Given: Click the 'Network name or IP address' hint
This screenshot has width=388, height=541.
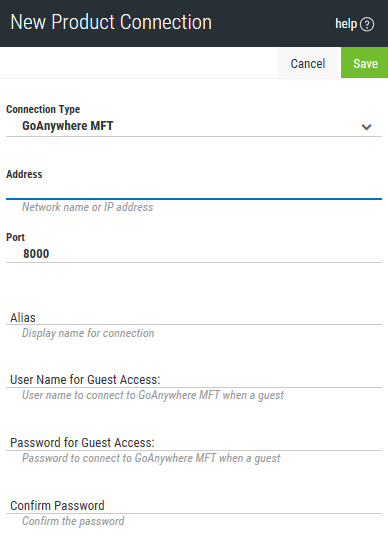Looking at the screenshot, I should [x=88, y=207].
